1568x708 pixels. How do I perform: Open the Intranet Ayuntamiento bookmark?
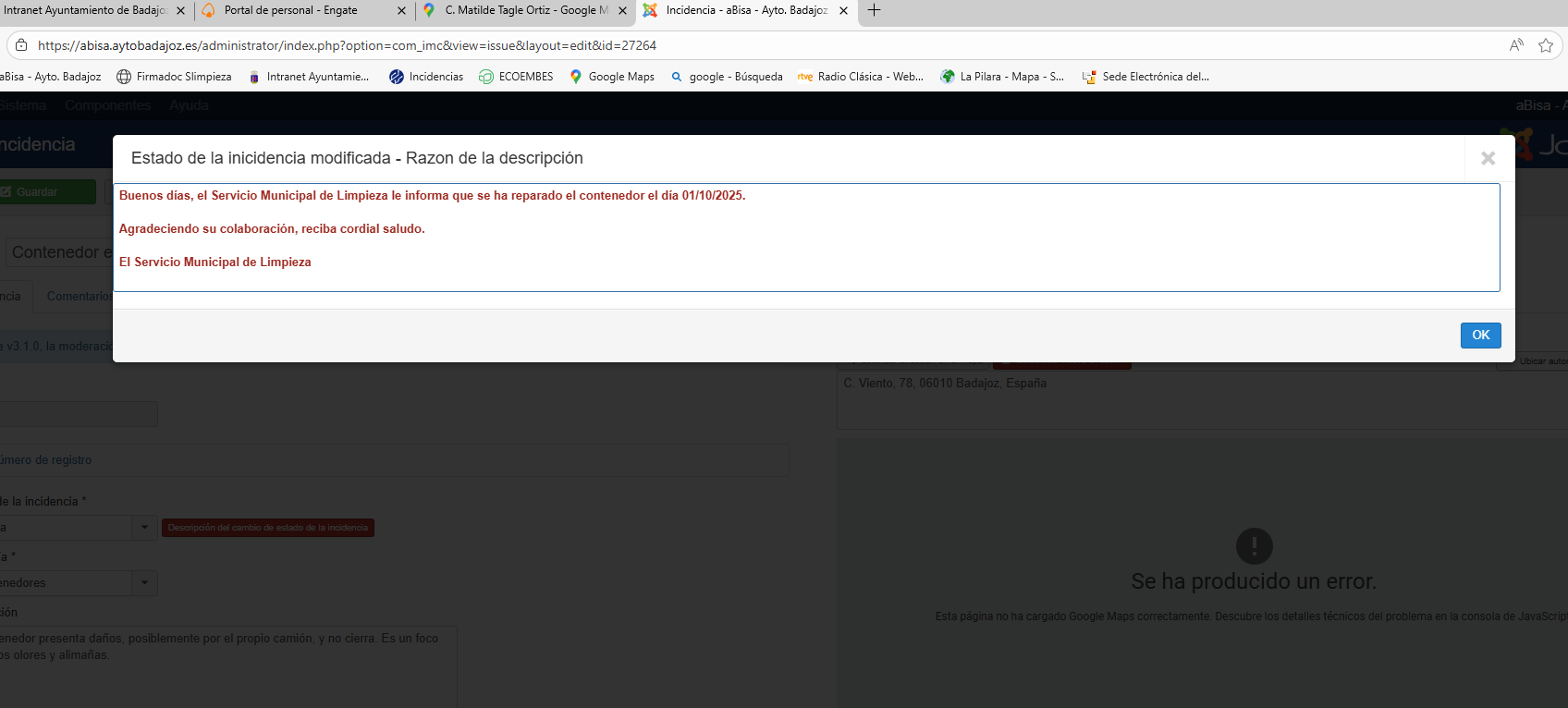309,77
